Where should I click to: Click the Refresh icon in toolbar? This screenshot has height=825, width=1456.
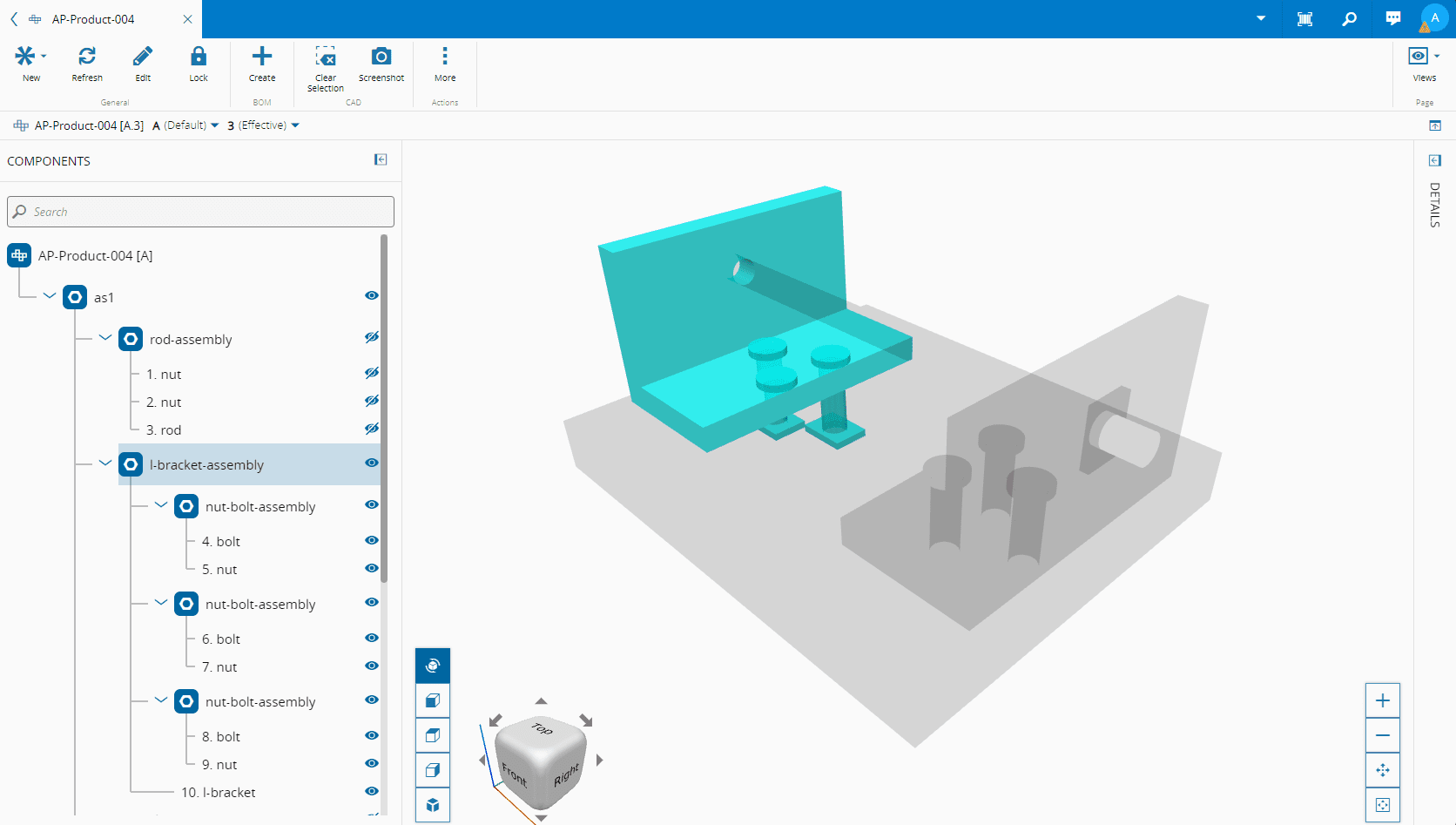tap(87, 57)
